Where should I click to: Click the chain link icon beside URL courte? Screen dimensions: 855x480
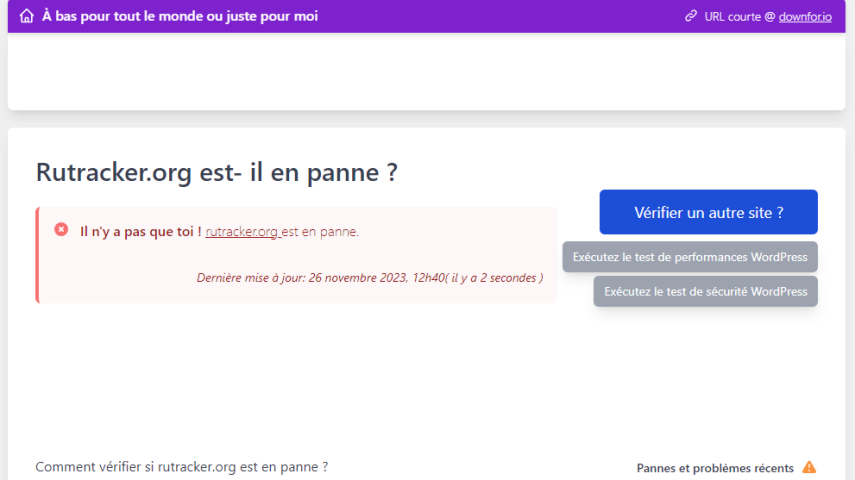click(691, 16)
